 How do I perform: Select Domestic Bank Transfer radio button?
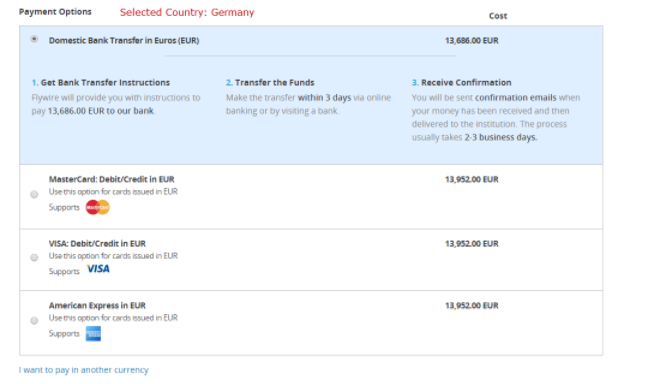point(34,39)
